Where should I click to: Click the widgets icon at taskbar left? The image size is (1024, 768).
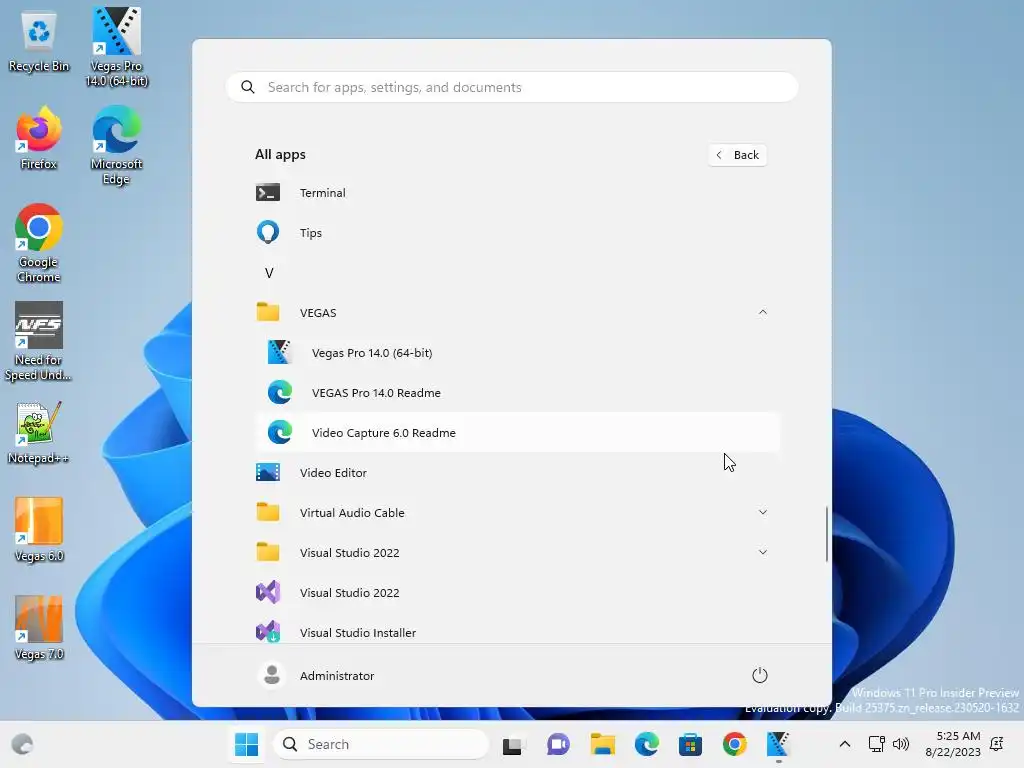tap(22, 744)
